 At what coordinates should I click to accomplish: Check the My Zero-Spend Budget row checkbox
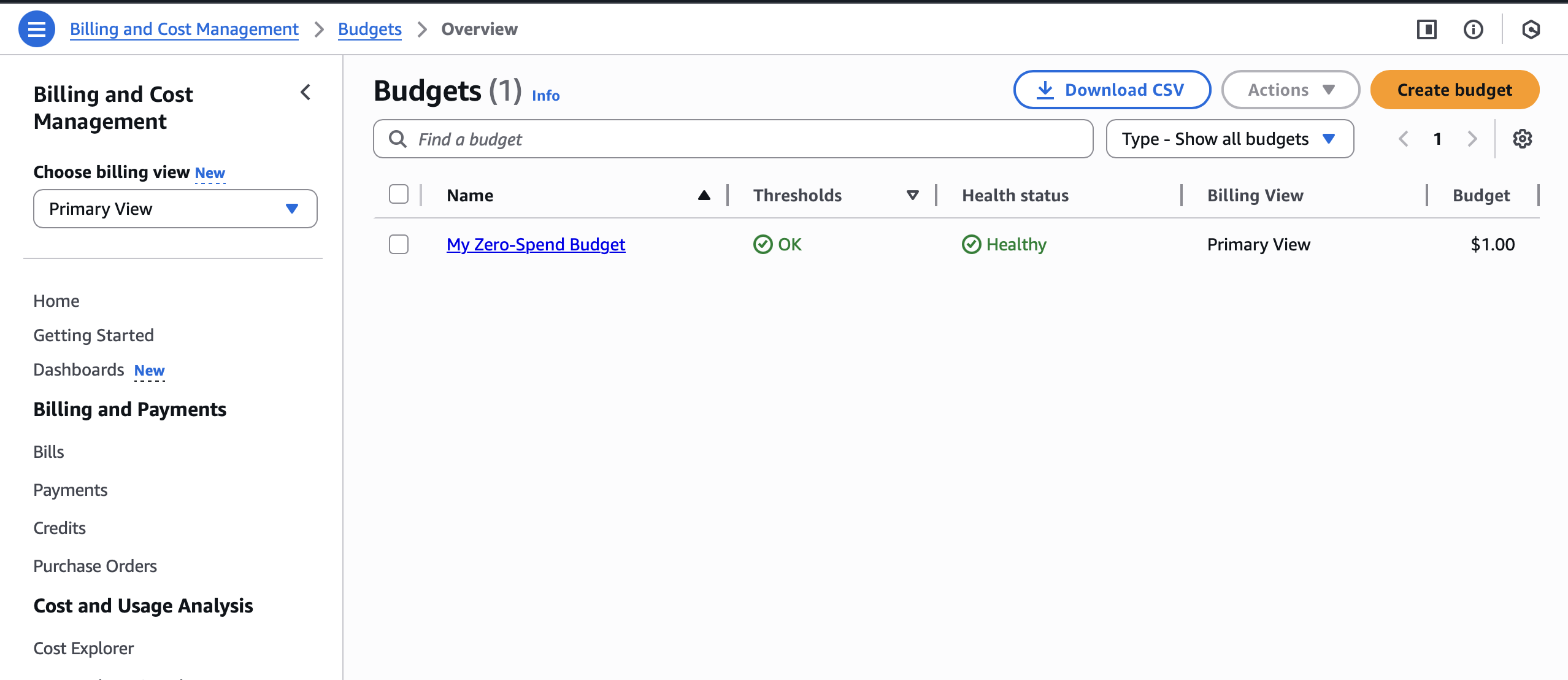point(399,244)
